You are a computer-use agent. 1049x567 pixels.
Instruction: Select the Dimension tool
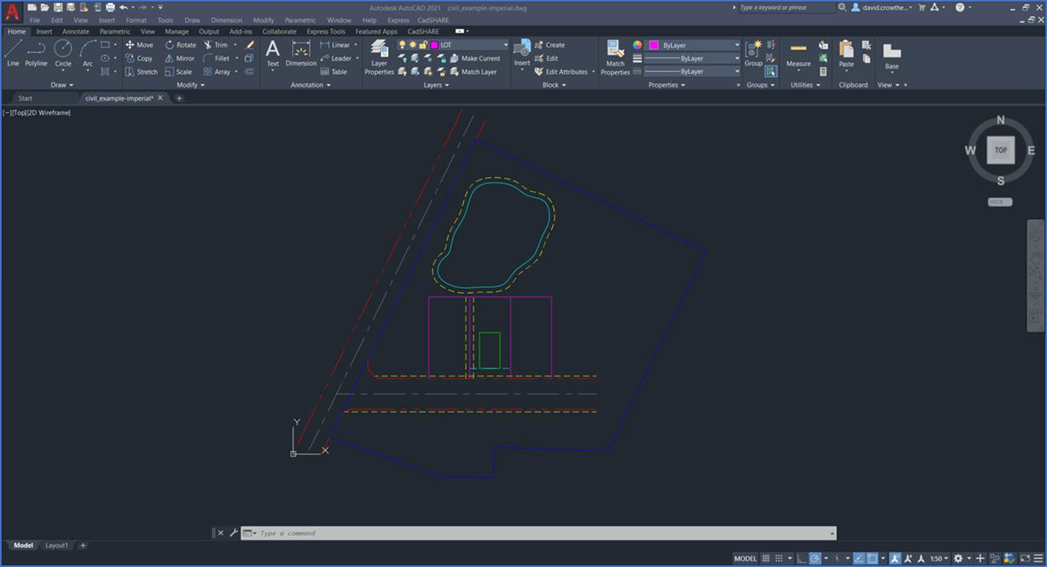point(301,53)
